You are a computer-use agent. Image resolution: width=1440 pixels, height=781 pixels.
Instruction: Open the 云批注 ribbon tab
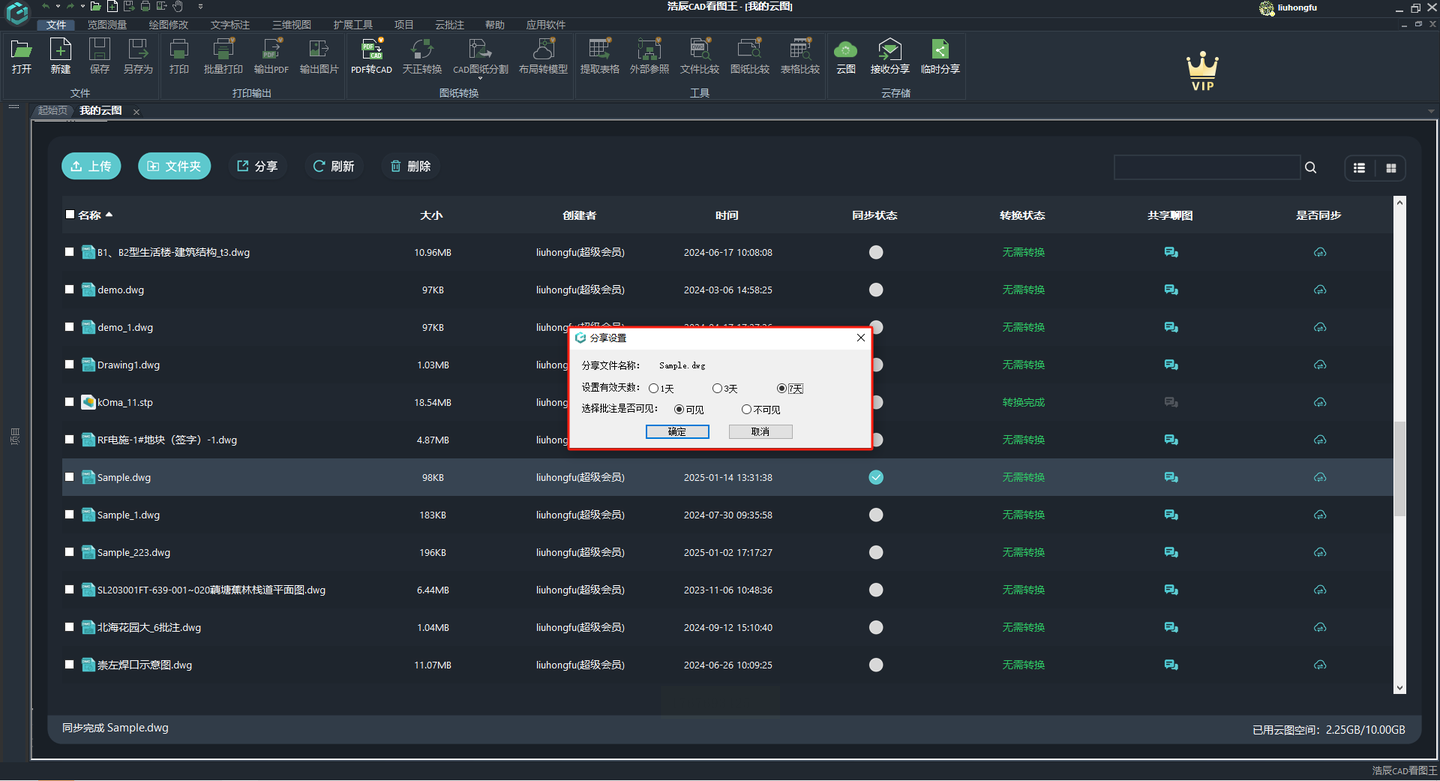[449, 25]
